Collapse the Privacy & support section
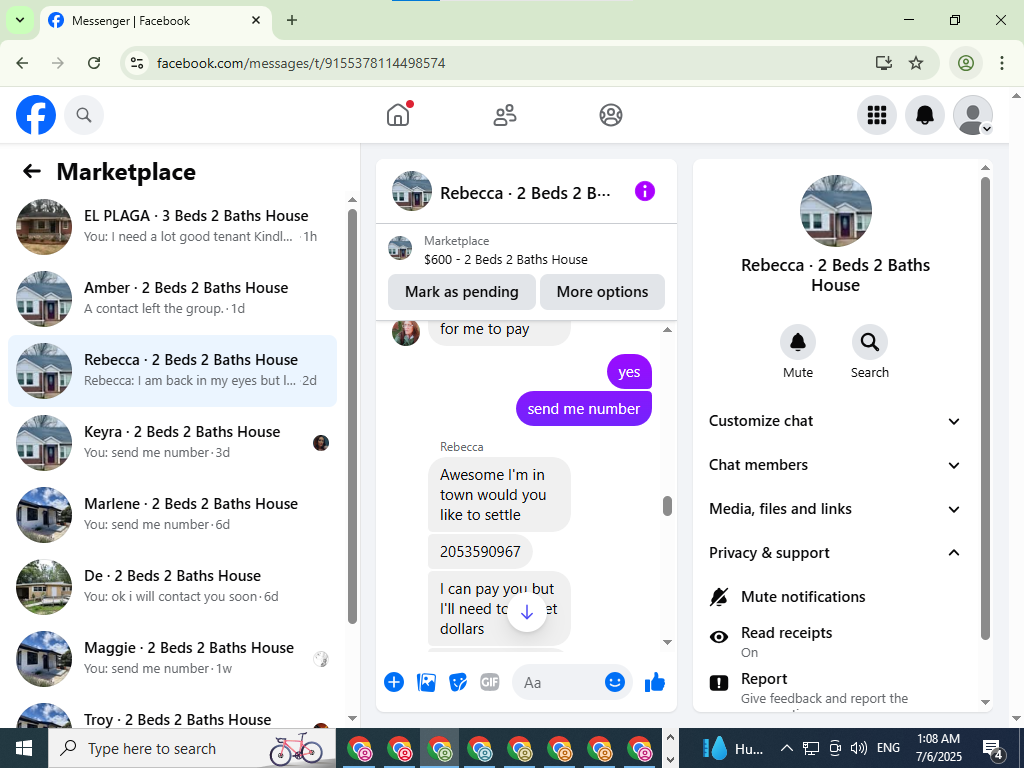The image size is (1024, 768). click(836, 552)
